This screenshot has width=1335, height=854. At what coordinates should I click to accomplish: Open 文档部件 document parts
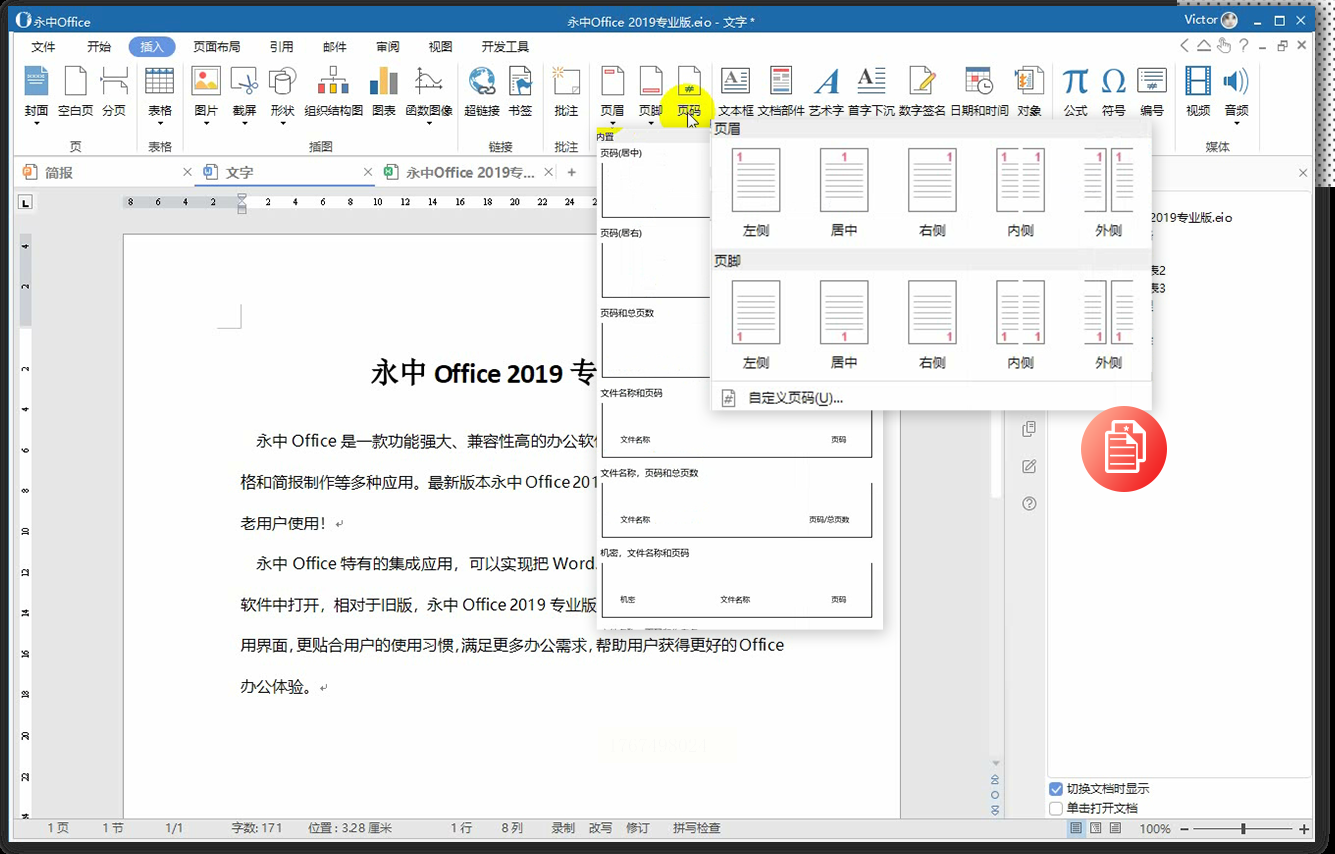[x=781, y=83]
